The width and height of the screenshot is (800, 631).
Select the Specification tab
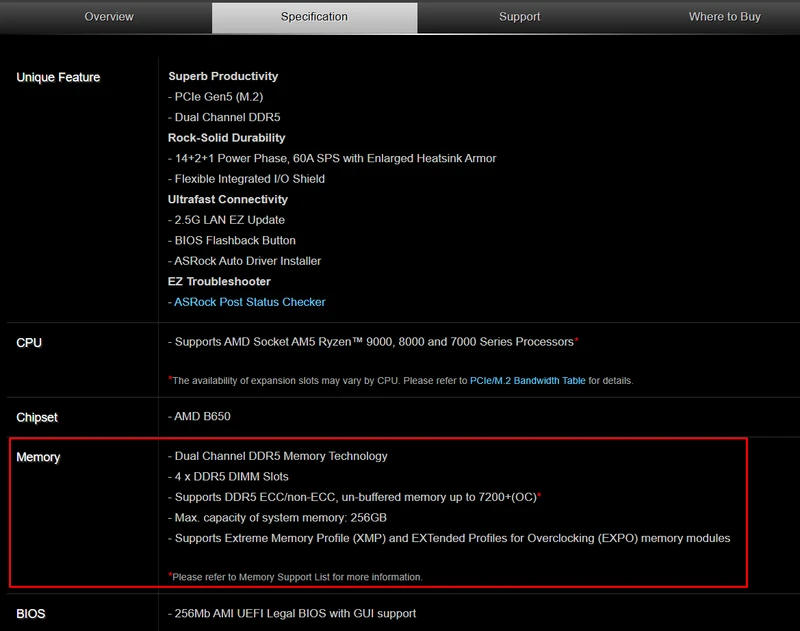point(314,17)
